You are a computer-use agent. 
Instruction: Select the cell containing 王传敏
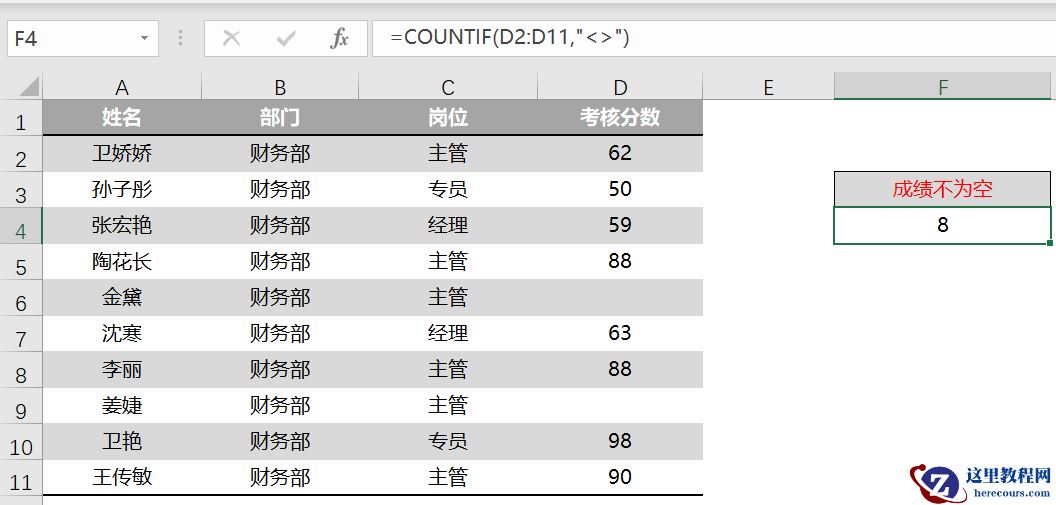click(122, 477)
